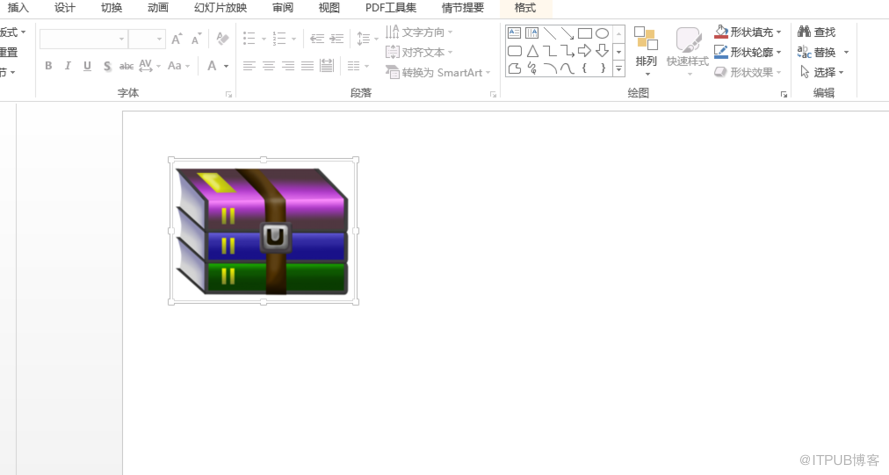Toggle underline formatting
889x475 pixels.
click(87, 66)
